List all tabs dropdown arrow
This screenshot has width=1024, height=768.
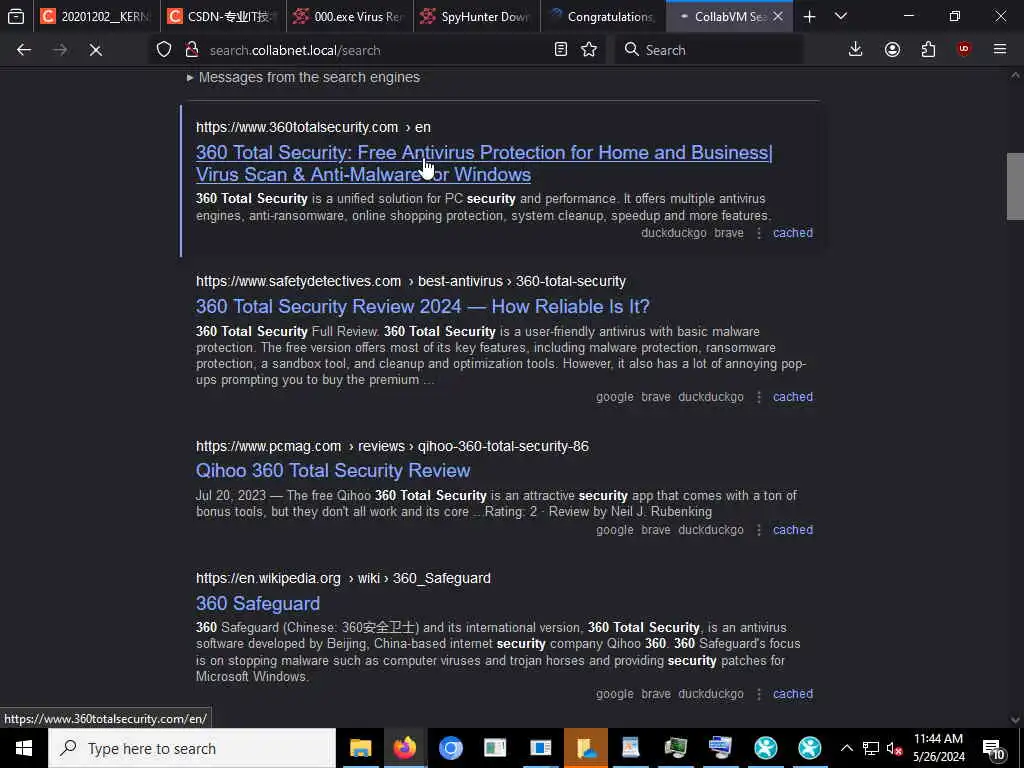pyautogui.click(x=841, y=17)
